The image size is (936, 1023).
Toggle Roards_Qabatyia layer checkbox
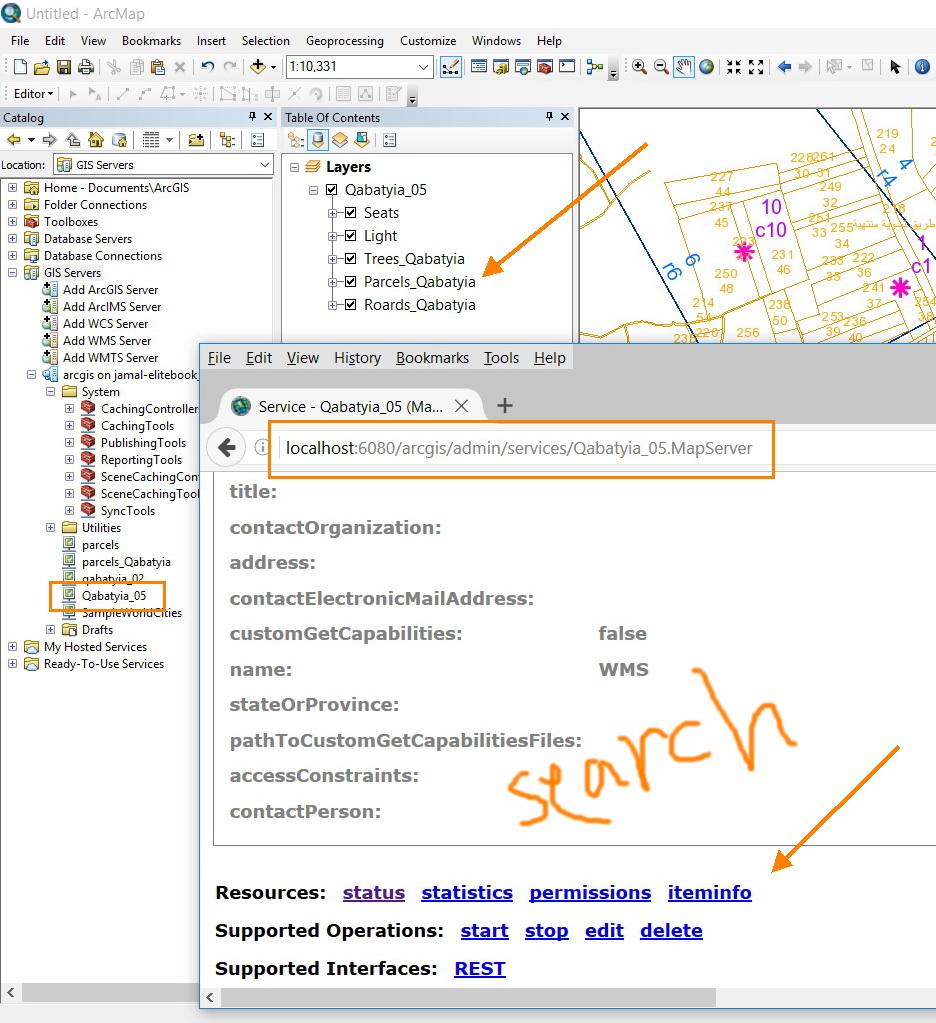click(350, 305)
